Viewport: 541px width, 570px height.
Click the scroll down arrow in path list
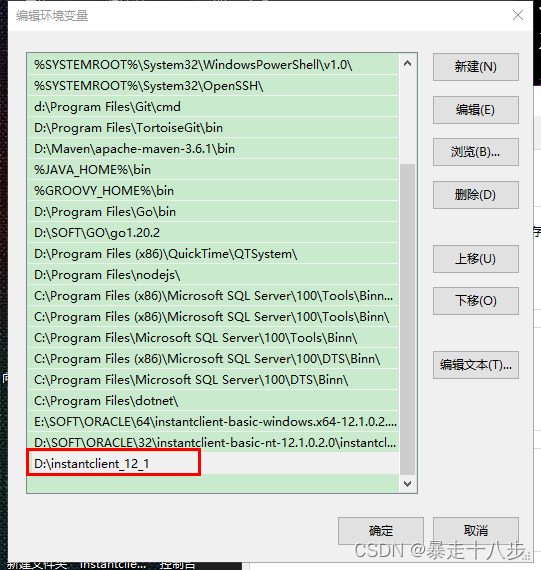[x=408, y=484]
